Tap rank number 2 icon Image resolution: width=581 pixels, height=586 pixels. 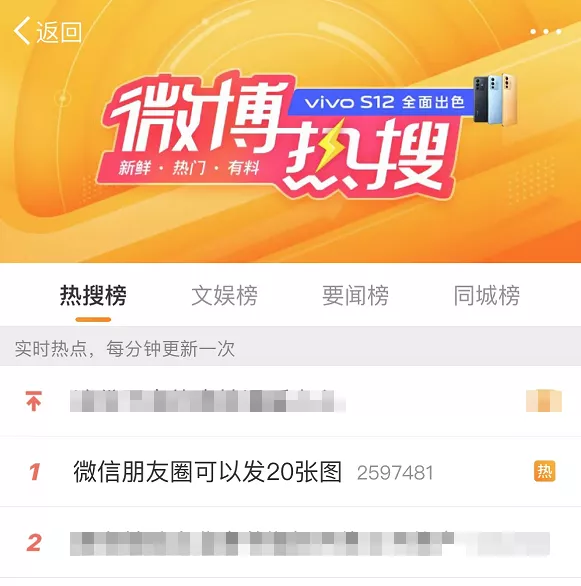pos(34,543)
